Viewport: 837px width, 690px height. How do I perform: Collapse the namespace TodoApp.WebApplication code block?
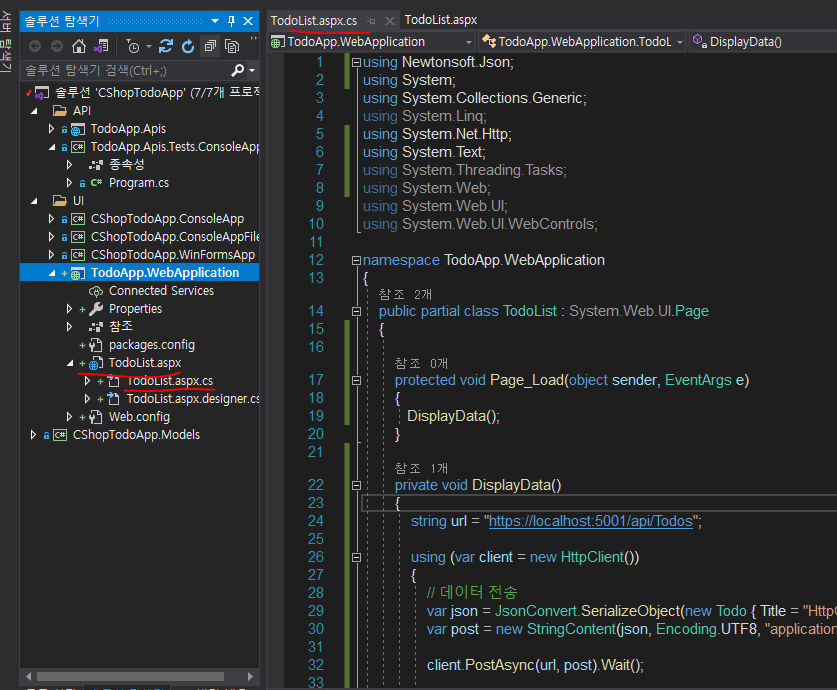pyautogui.click(x=355, y=260)
